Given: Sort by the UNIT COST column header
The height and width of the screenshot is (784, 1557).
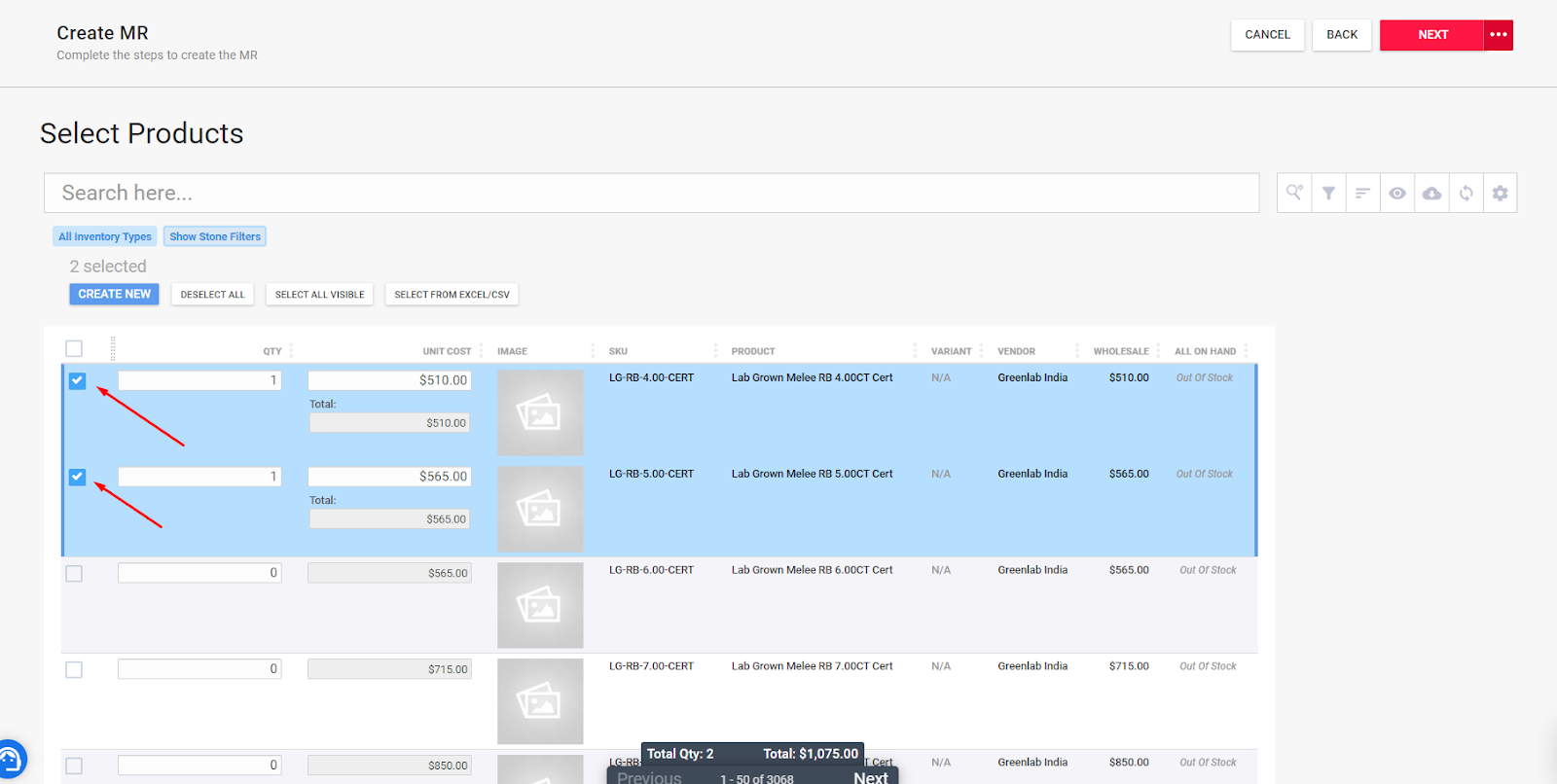Looking at the screenshot, I should click(x=447, y=351).
